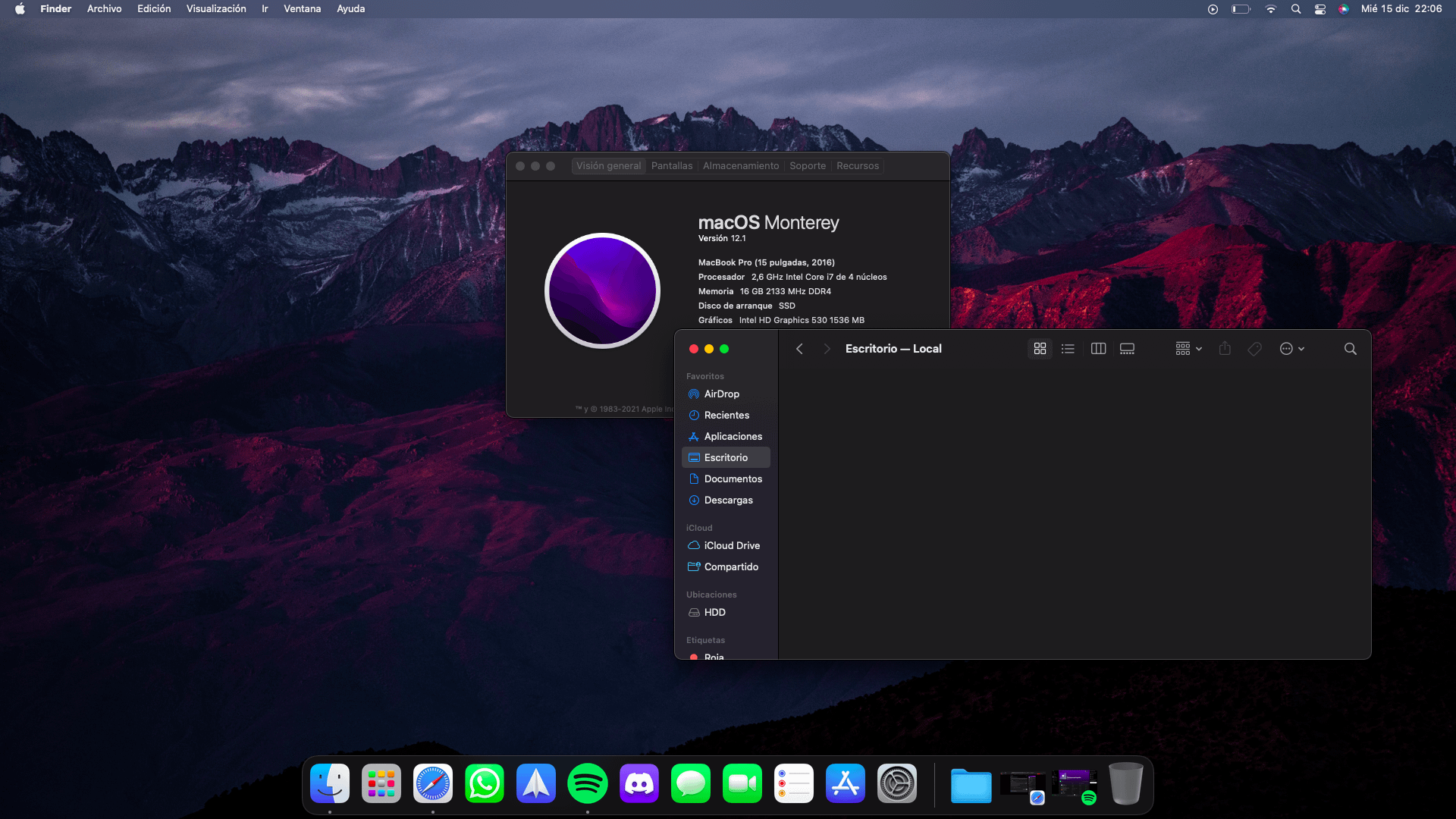Image resolution: width=1456 pixels, height=819 pixels.
Task: Open Control Center
Action: click(1320, 9)
